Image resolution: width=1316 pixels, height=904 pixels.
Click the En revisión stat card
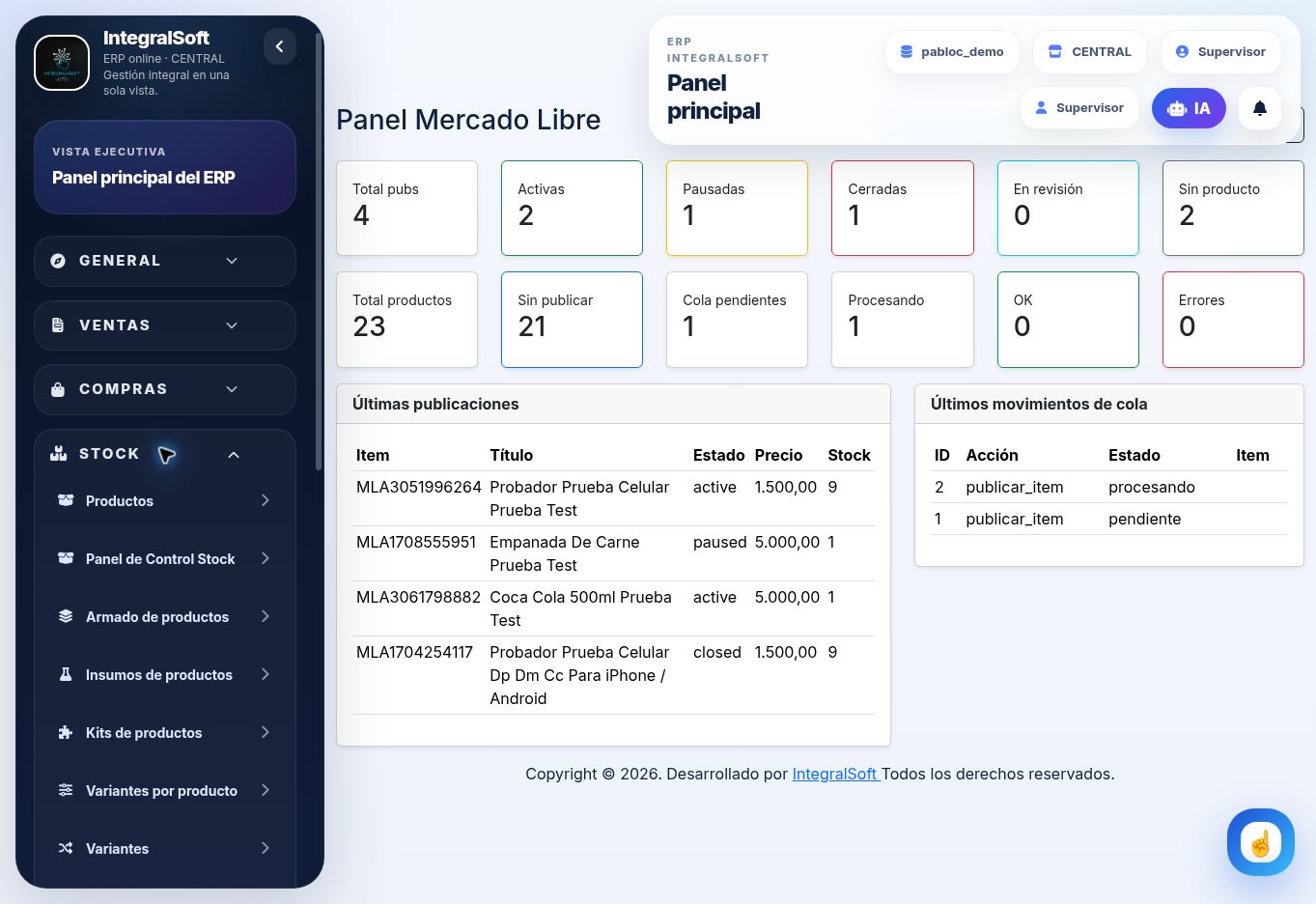coord(1068,209)
